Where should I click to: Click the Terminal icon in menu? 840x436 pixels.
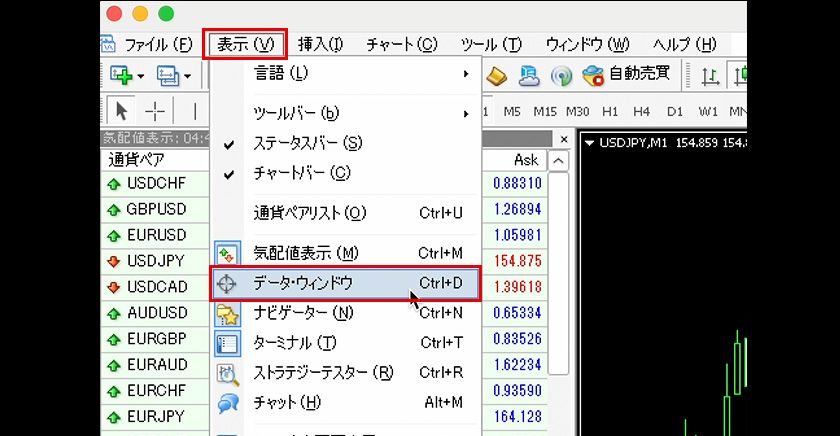point(228,343)
